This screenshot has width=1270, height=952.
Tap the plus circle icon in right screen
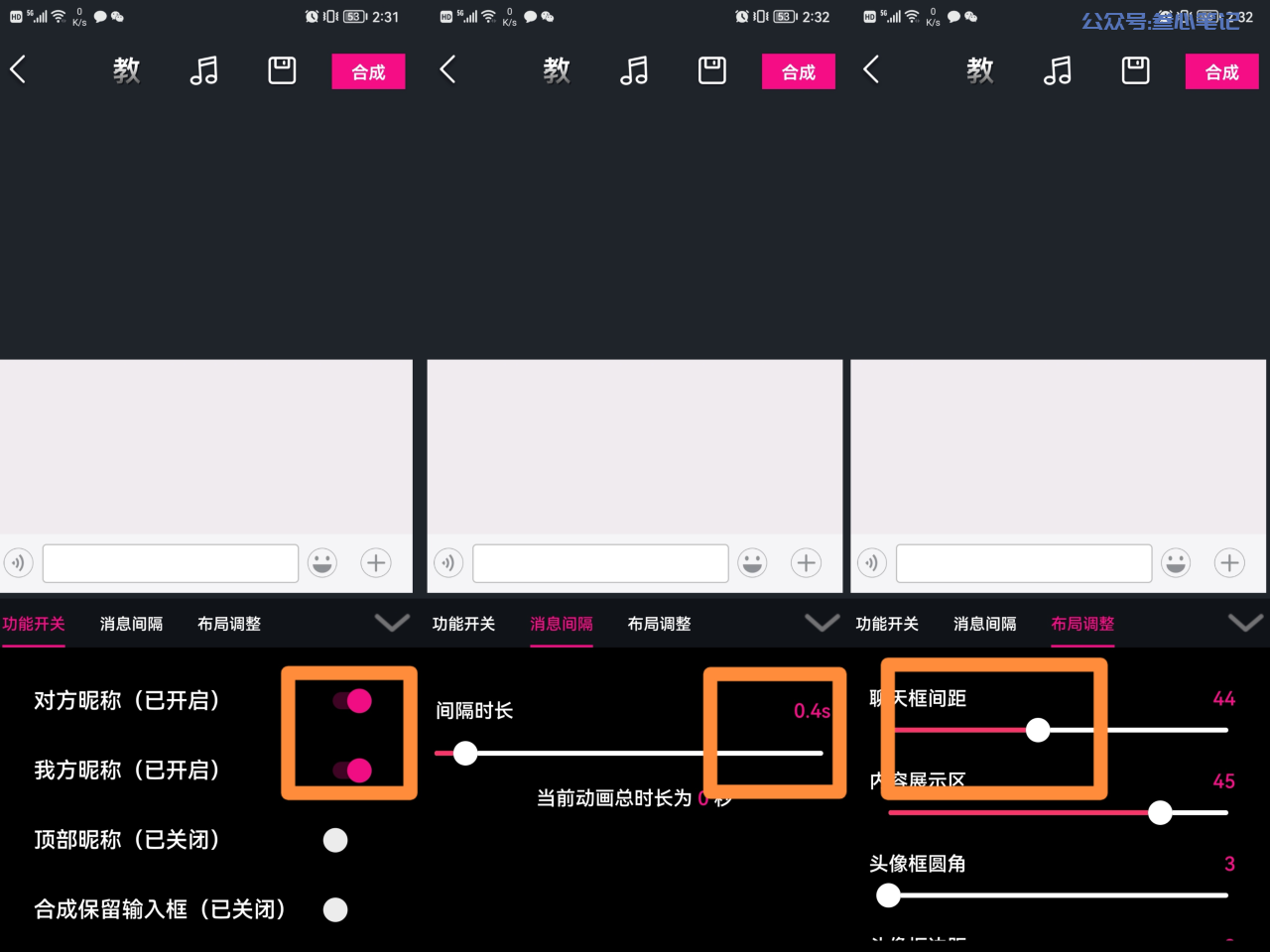point(1230,563)
